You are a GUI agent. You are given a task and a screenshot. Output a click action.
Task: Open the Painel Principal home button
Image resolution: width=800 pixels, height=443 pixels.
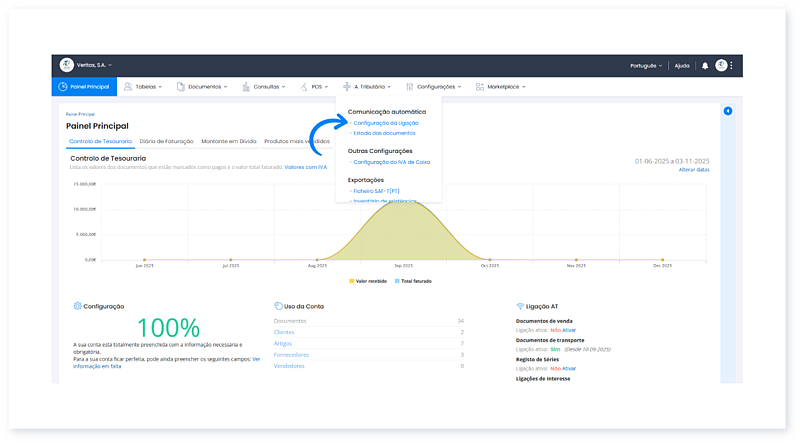pyautogui.click(x=83, y=87)
